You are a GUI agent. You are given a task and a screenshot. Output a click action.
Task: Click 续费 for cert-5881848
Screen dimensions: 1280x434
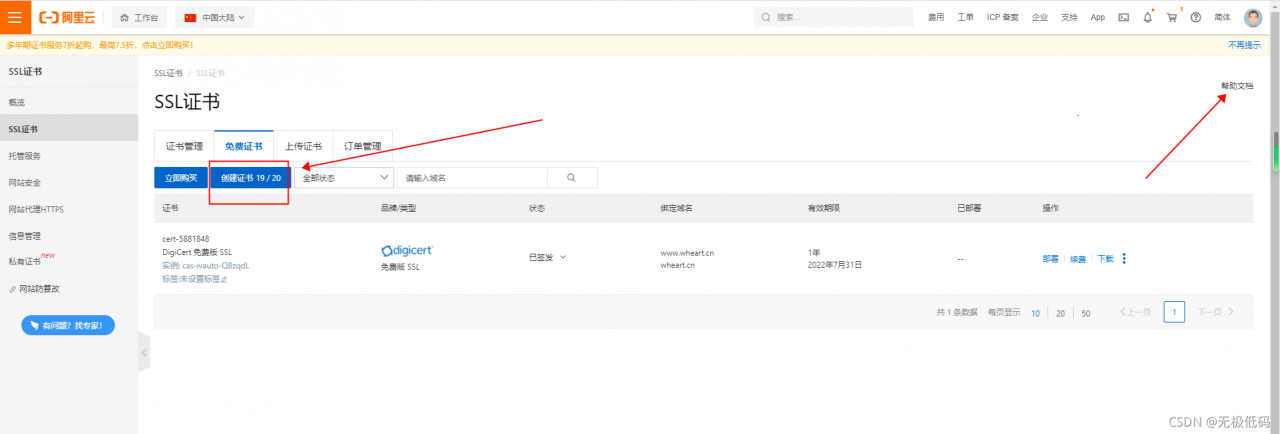coord(1078,258)
